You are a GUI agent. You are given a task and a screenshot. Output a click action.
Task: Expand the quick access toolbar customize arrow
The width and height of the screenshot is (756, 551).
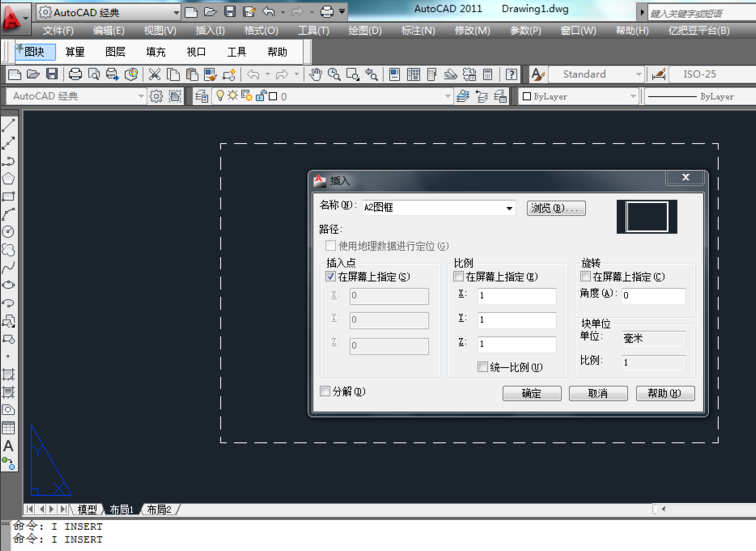tap(342, 12)
